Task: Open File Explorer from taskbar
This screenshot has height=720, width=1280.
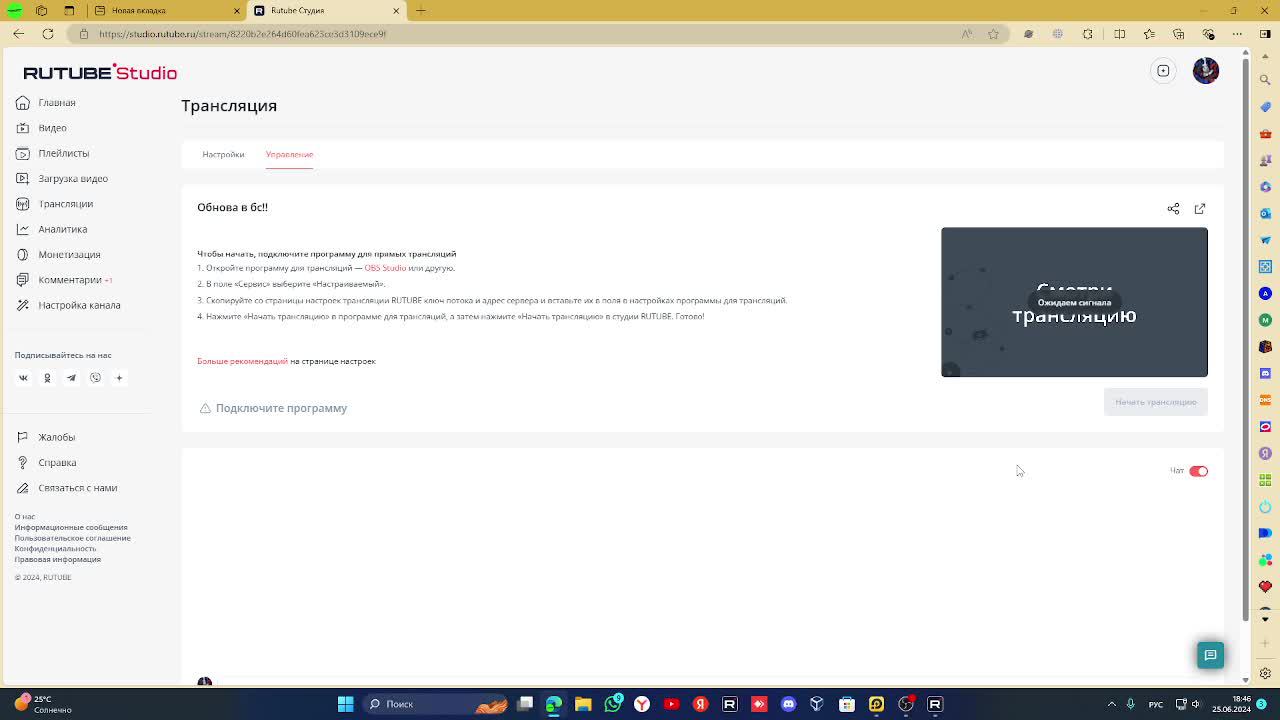Action: pyautogui.click(x=583, y=704)
